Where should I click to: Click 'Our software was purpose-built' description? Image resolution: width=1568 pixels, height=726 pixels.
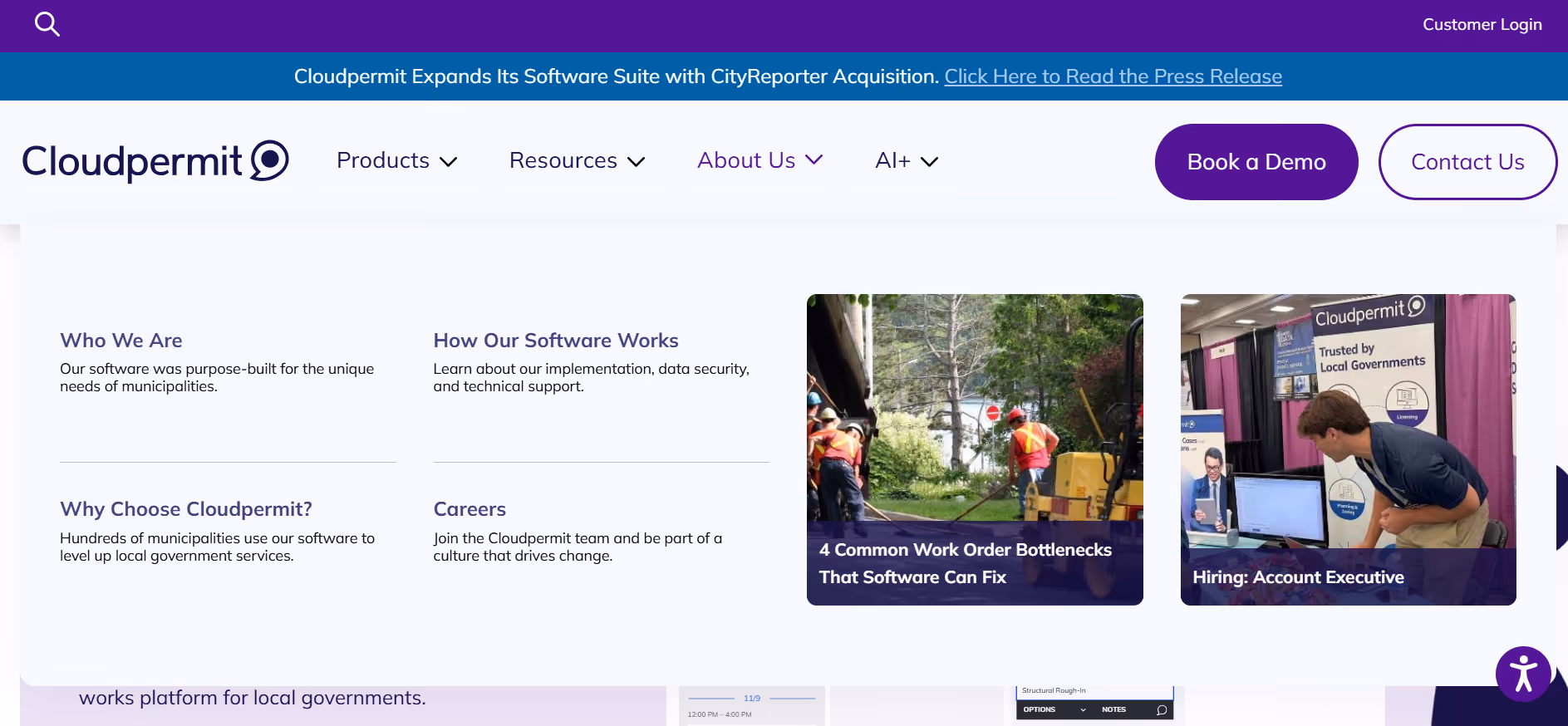pos(217,377)
